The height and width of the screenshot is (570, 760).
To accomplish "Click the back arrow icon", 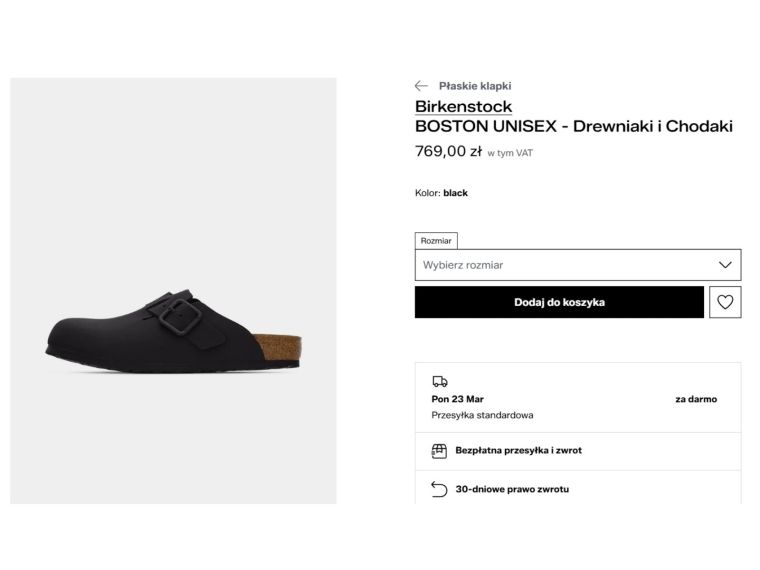I will (421, 86).
